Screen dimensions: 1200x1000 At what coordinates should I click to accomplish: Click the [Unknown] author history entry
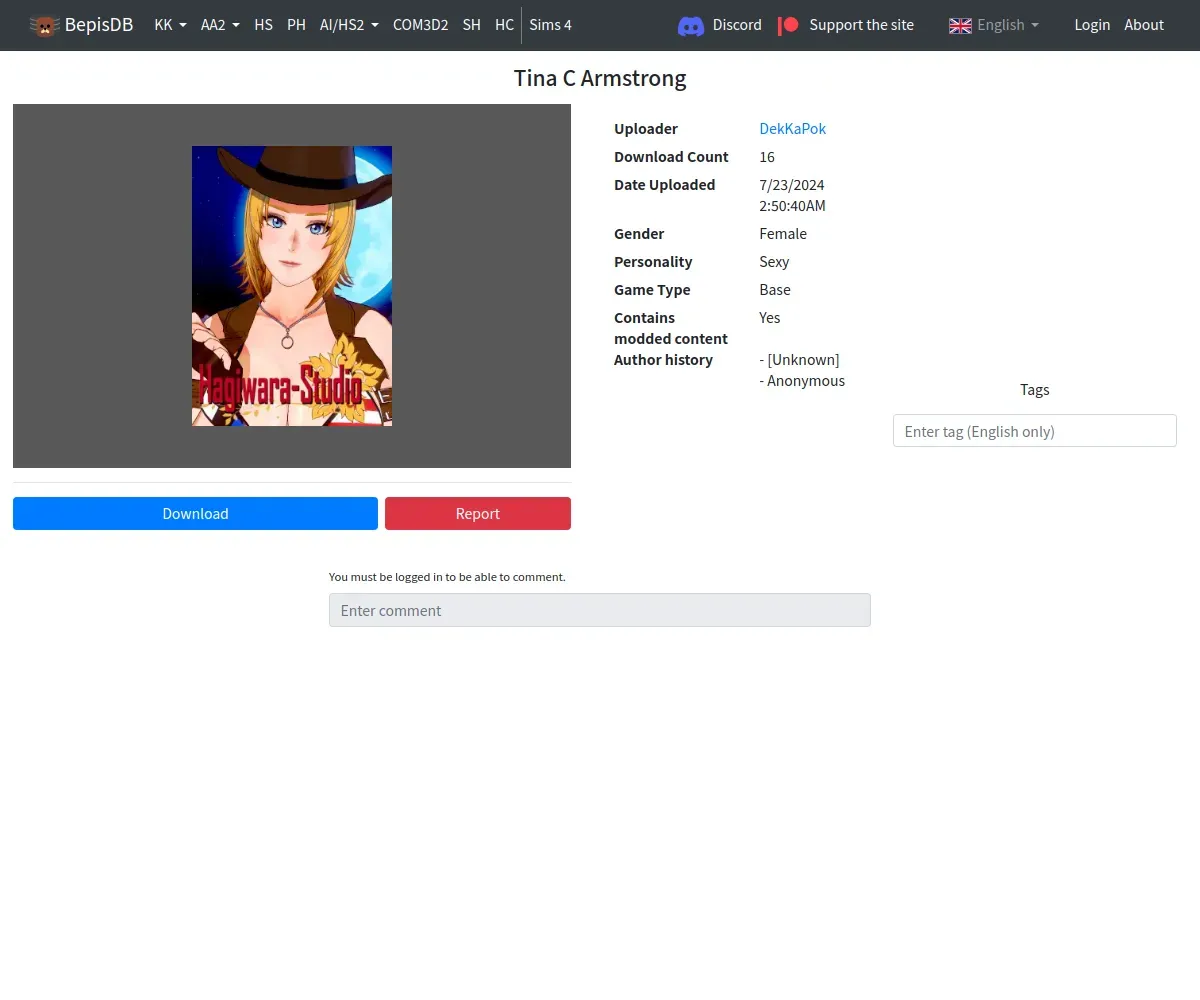[x=800, y=360]
